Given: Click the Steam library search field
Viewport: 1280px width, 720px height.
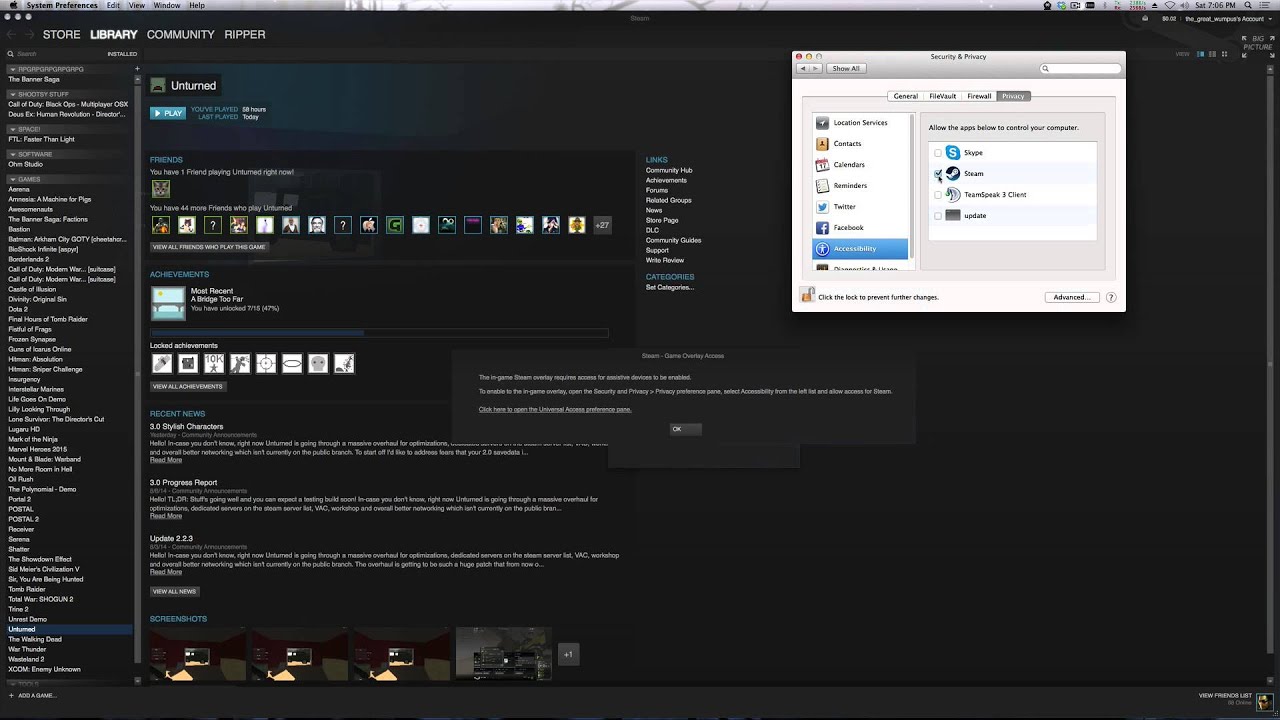Looking at the screenshot, I should 55,54.
